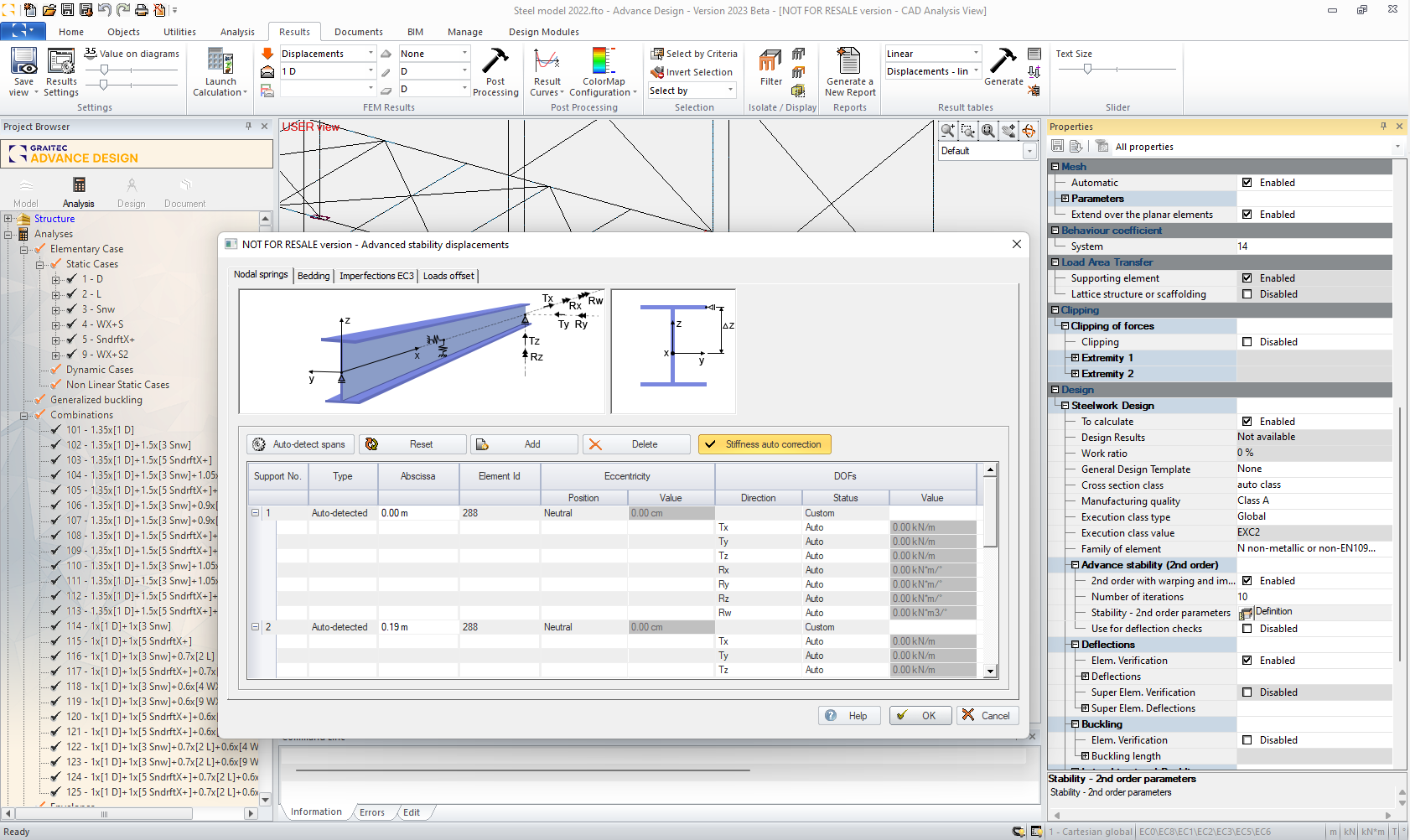The height and width of the screenshot is (840, 1410).
Task: Click Cancel in stability dialog
Action: click(x=988, y=715)
